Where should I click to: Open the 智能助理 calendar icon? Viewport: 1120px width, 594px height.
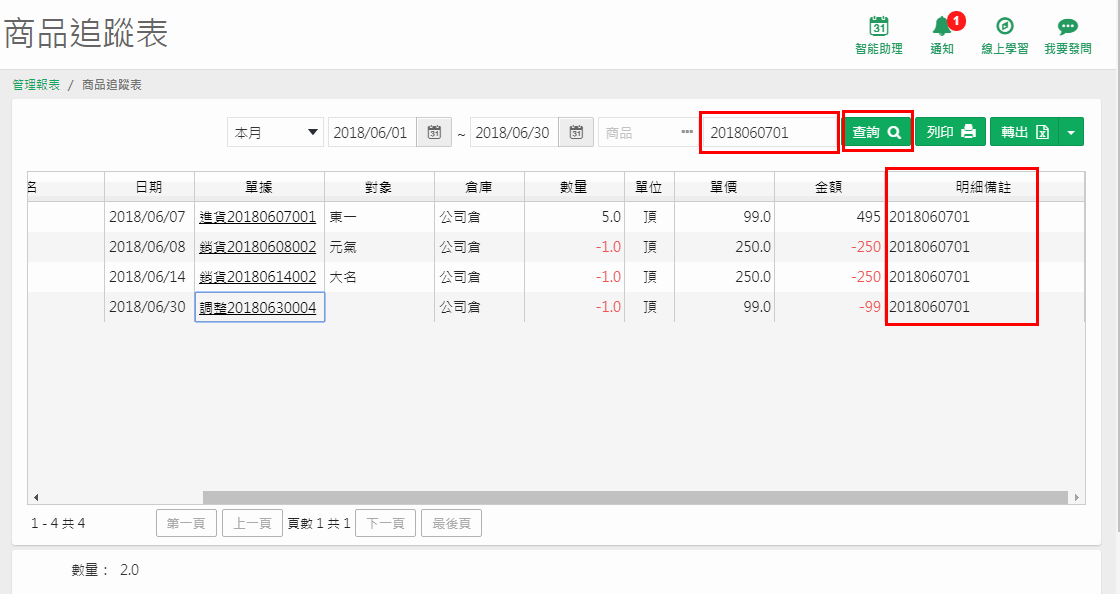[x=879, y=26]
